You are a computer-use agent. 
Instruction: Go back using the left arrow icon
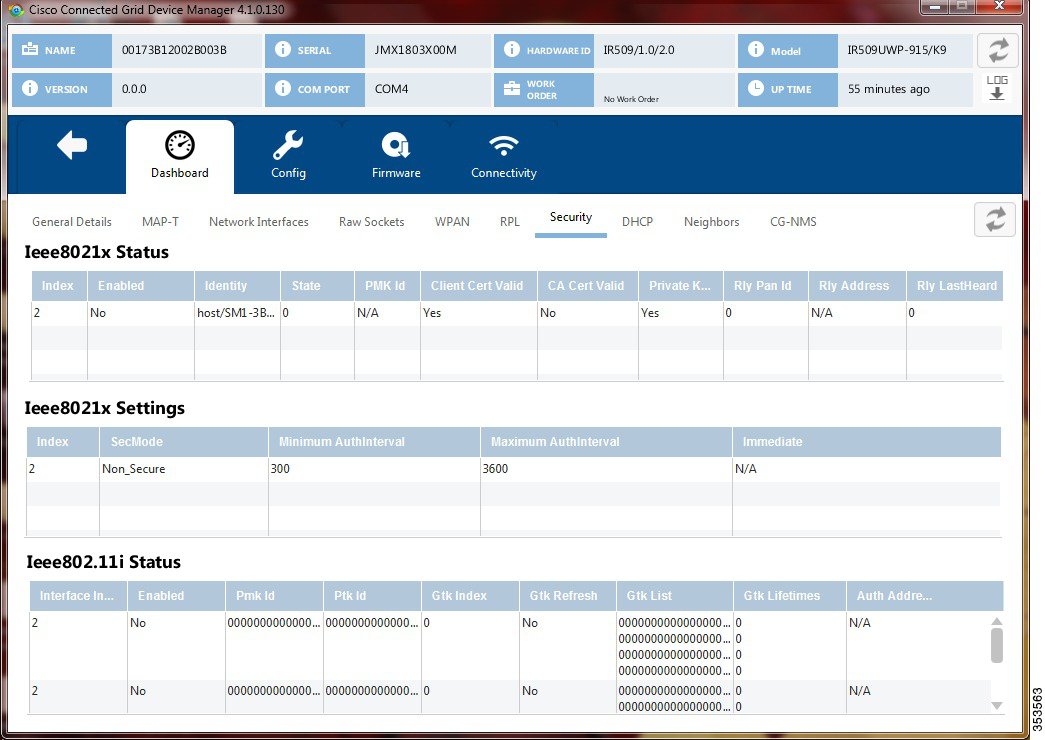(x=72, y=145)
